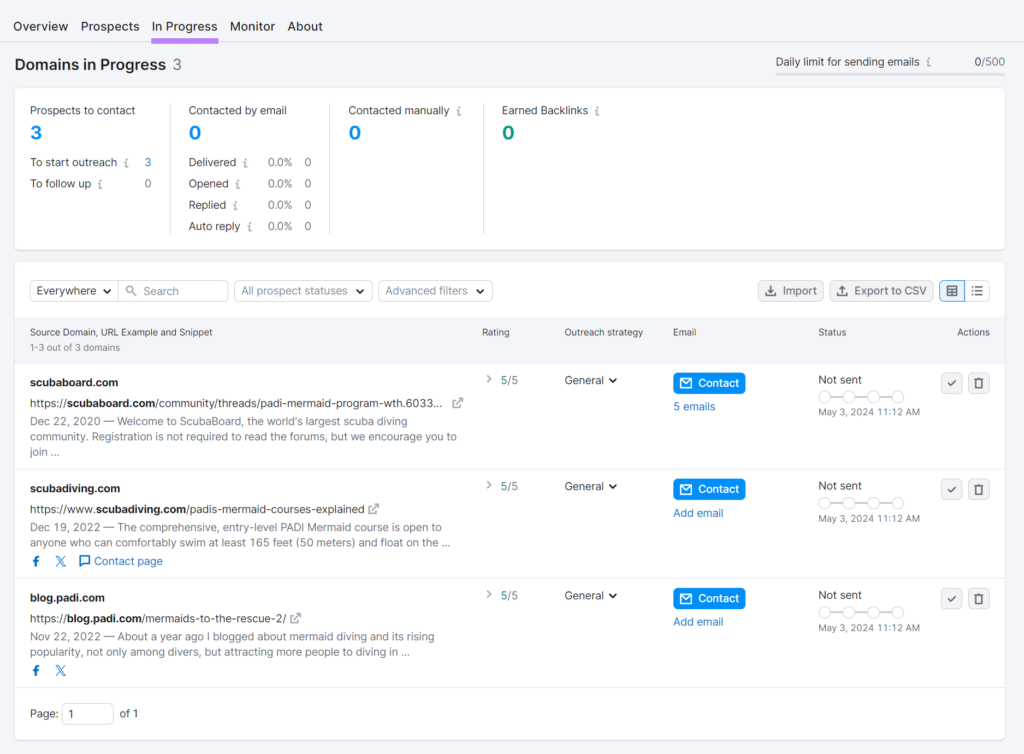Open the Overview tab
The width and height of the screenshot is (1024, 754).
40,27
